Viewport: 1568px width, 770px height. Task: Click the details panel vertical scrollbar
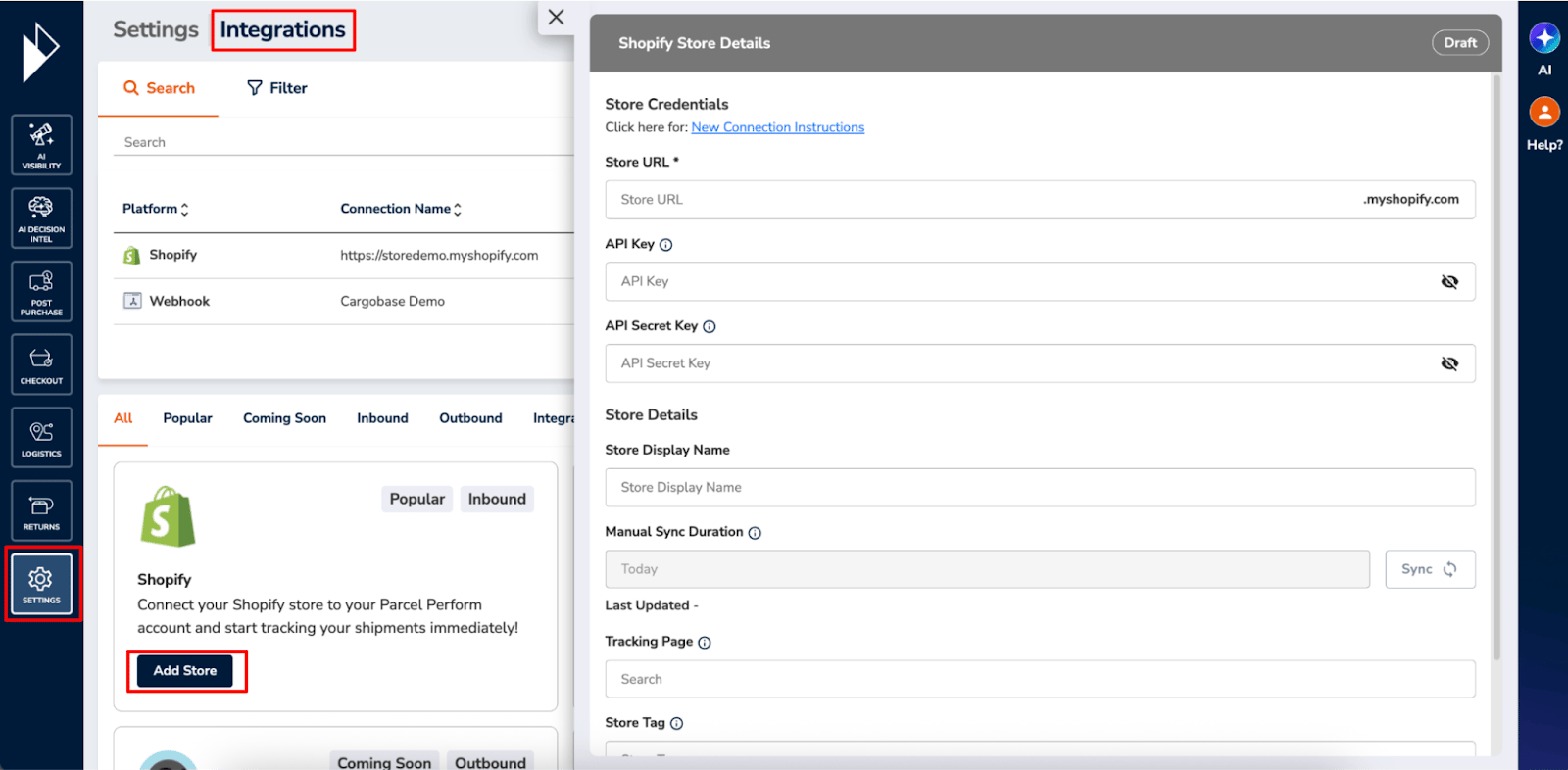pos(1495,367)
